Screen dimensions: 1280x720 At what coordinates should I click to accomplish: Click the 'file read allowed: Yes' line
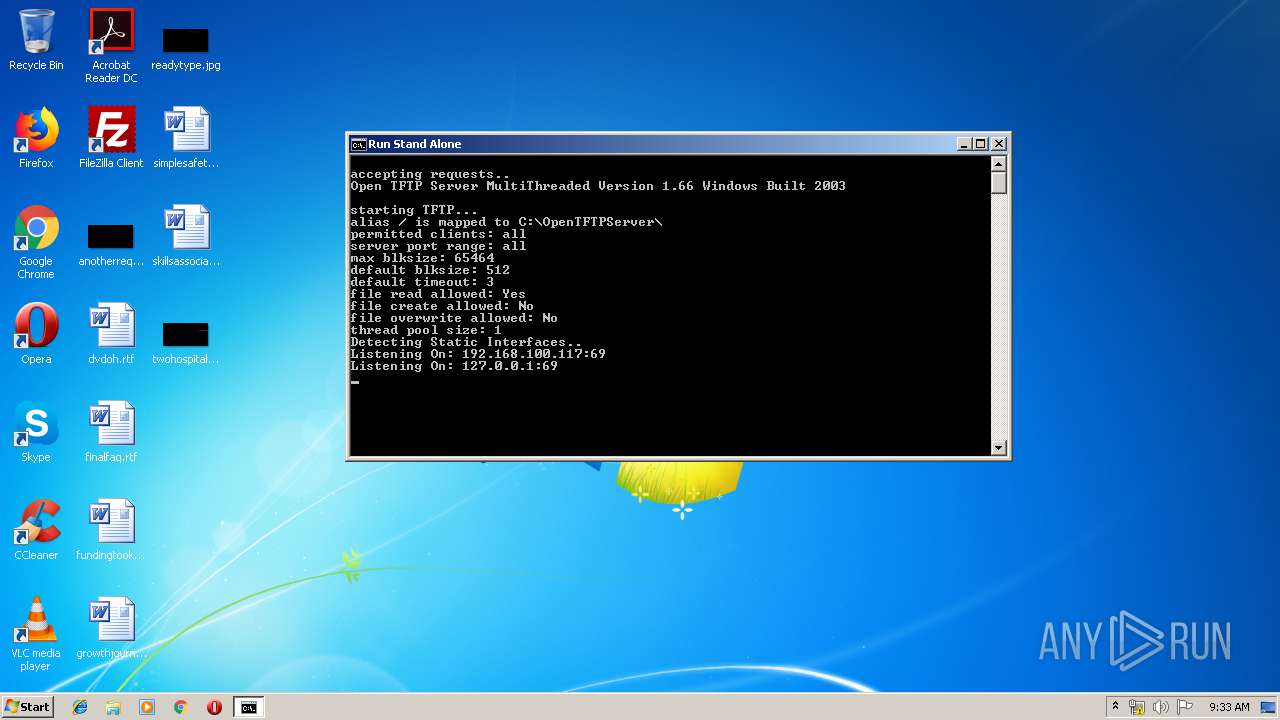point(438,294)
